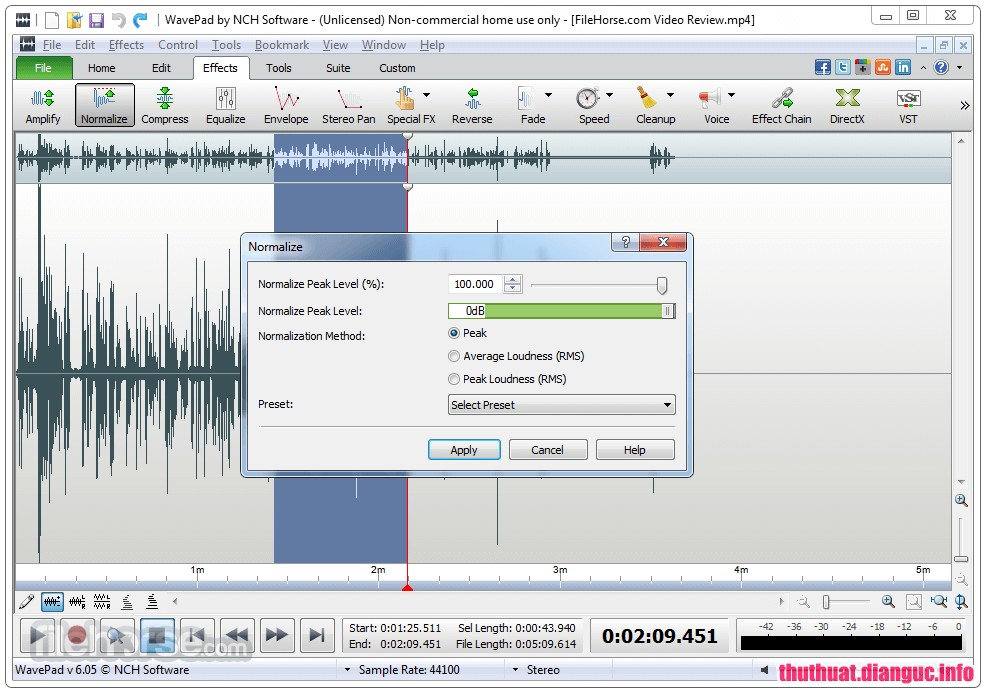Click the 2m mark on the timeline ruler
985x692 pixels.
(x=378, y=570)
